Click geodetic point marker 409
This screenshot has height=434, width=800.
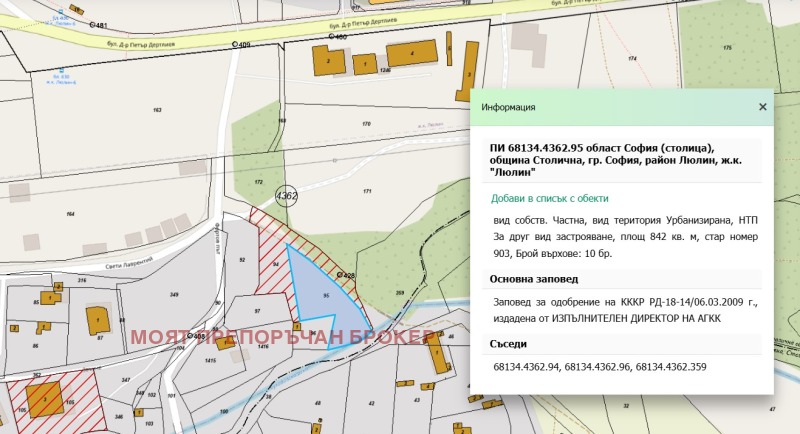235,44
